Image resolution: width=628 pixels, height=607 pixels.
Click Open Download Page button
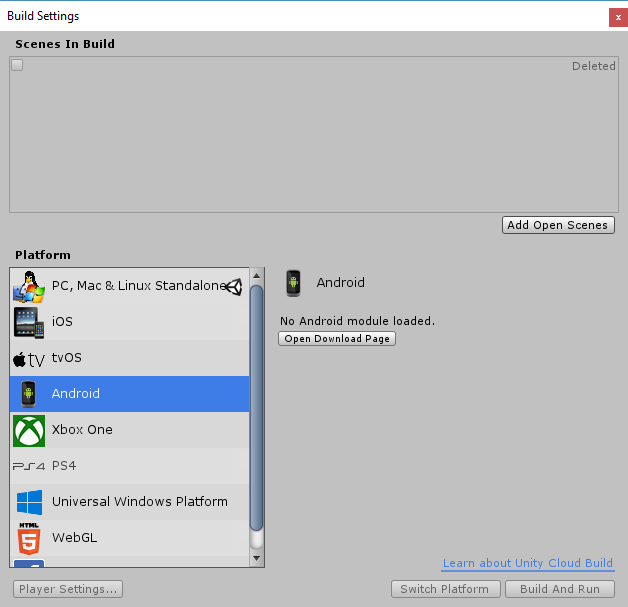click(x=337, y=339)
